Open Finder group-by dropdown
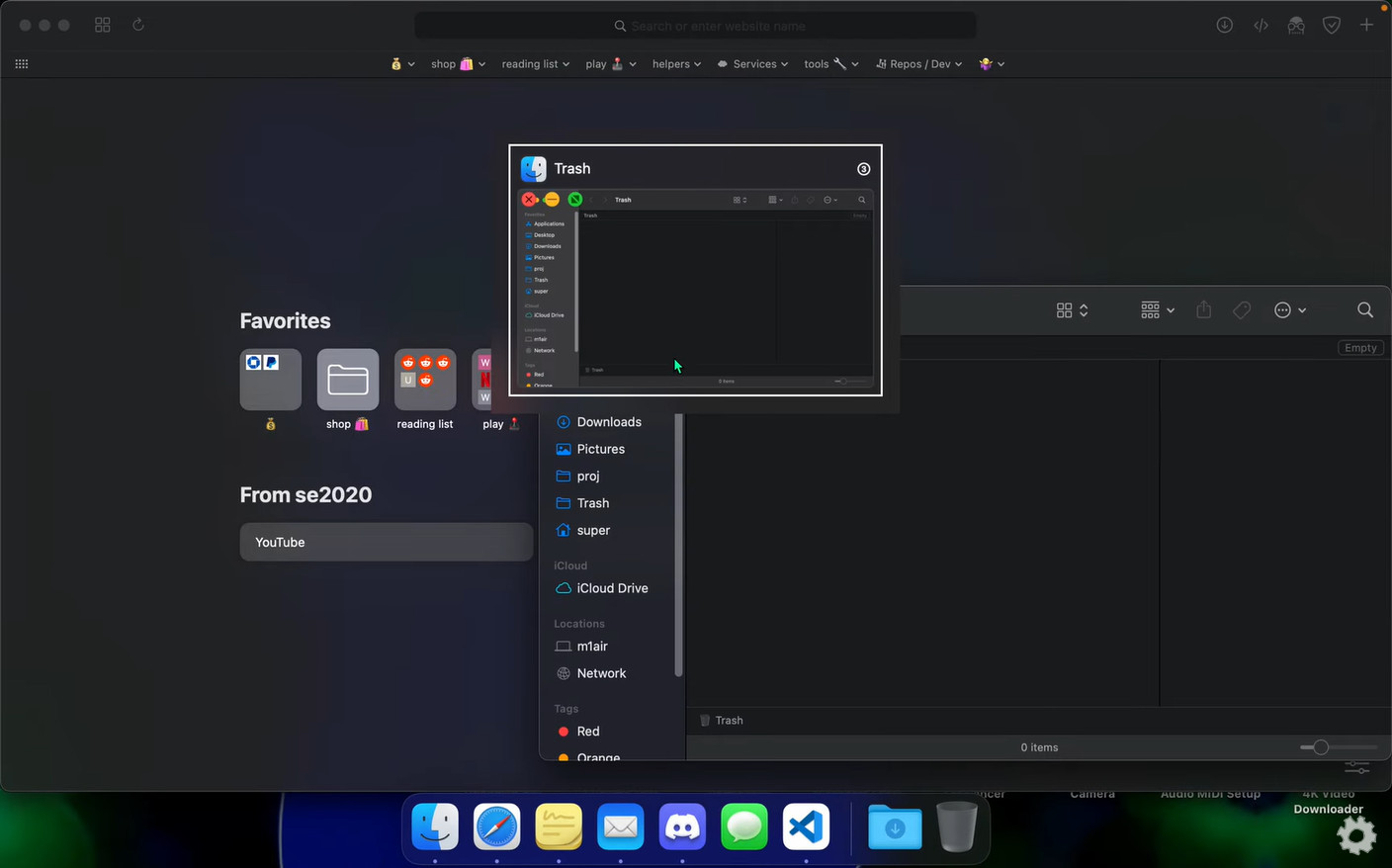This screenshot has width=1392, height=868. click(1158, 310)
